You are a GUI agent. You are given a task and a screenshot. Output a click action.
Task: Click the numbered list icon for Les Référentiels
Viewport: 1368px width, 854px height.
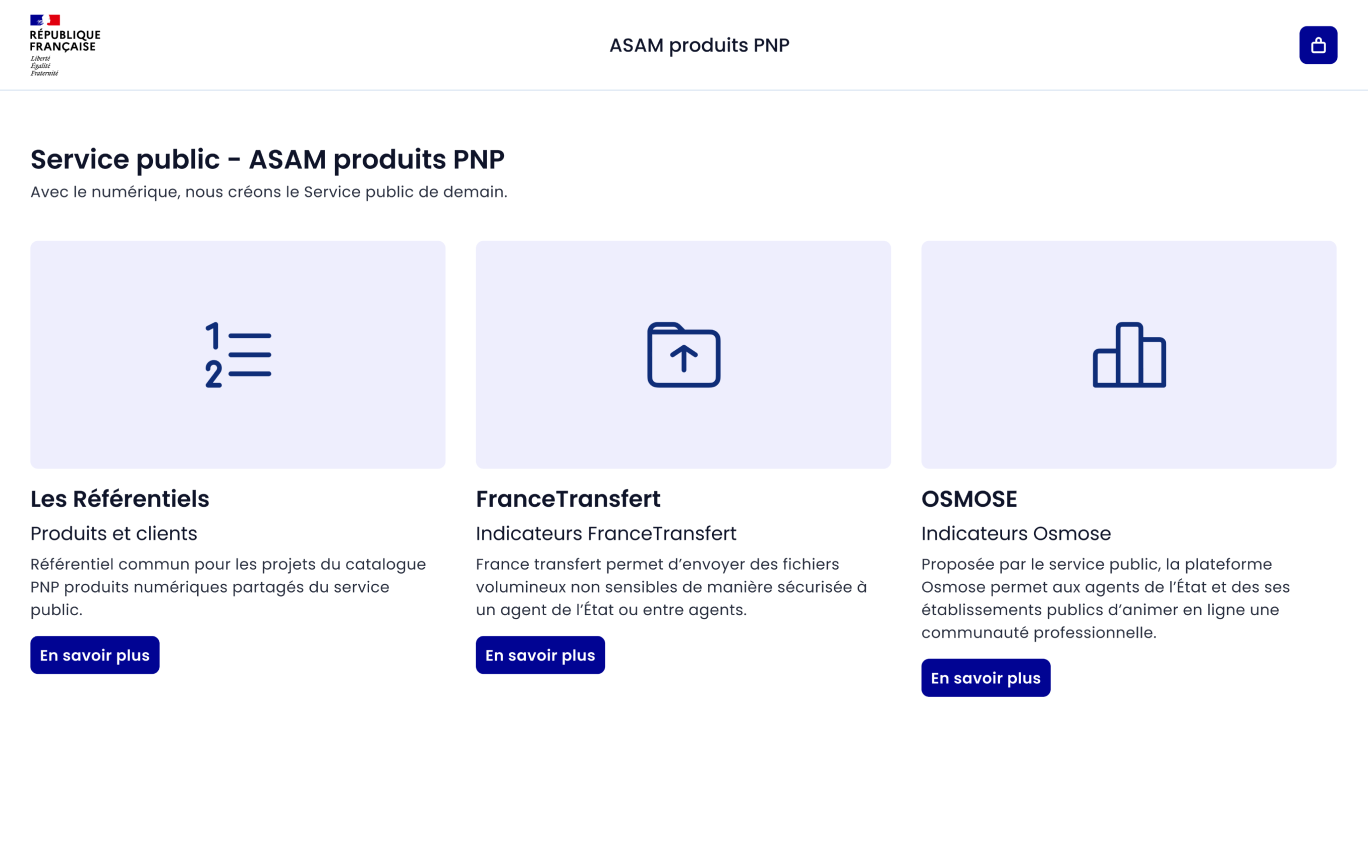(x=238, y=355)
